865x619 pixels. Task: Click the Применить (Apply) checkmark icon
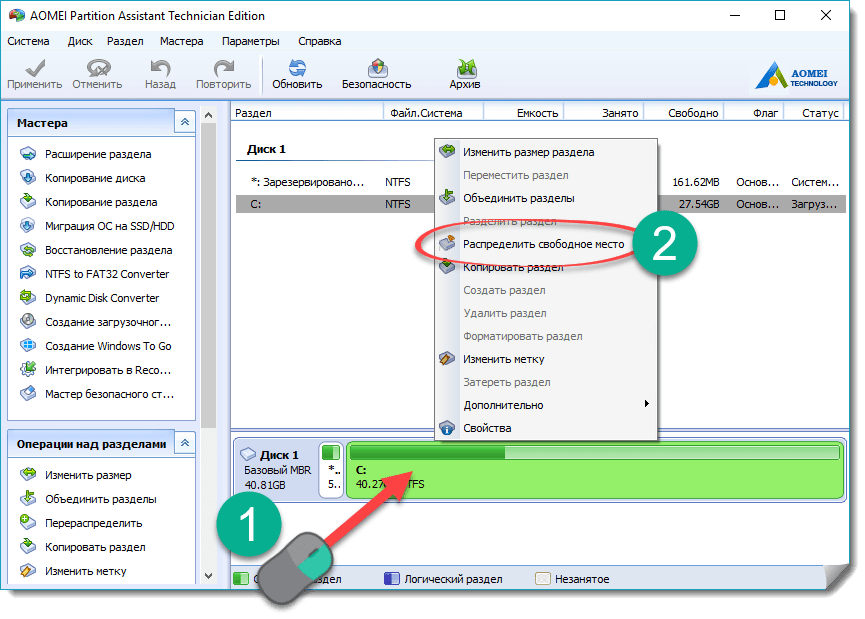pos(35,68)
